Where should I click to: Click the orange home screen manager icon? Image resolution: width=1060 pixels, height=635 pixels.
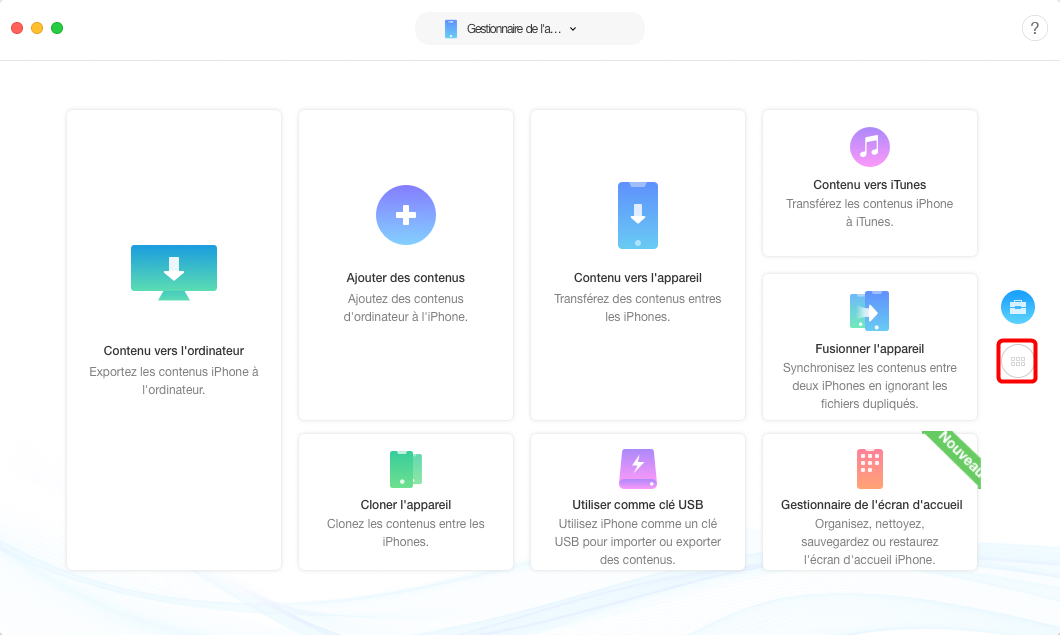(869, 468)
